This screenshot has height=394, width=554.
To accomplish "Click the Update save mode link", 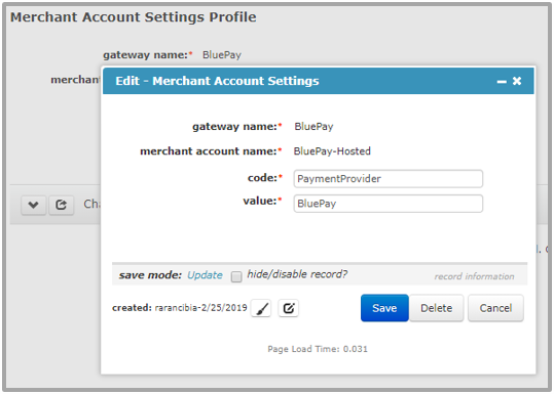I will coord(205,275).
